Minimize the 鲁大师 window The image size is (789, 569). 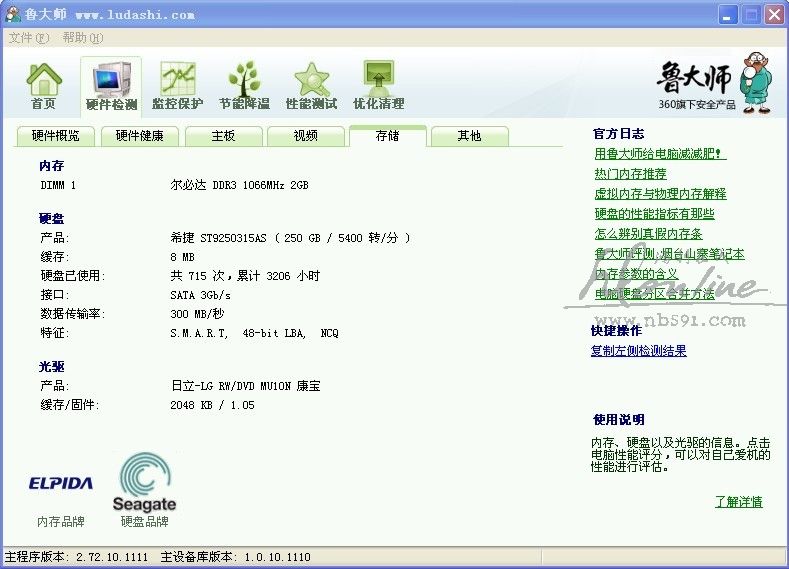point(728,15)
